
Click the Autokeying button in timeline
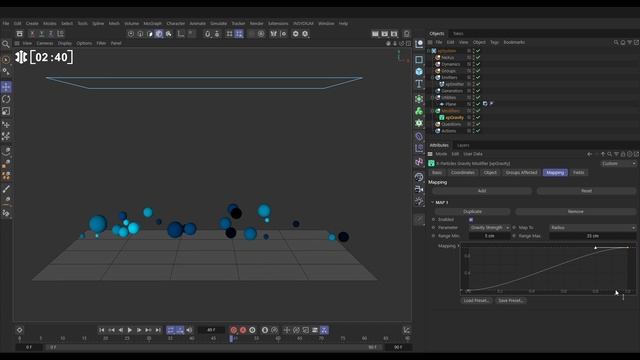click(x=243, y=330)
